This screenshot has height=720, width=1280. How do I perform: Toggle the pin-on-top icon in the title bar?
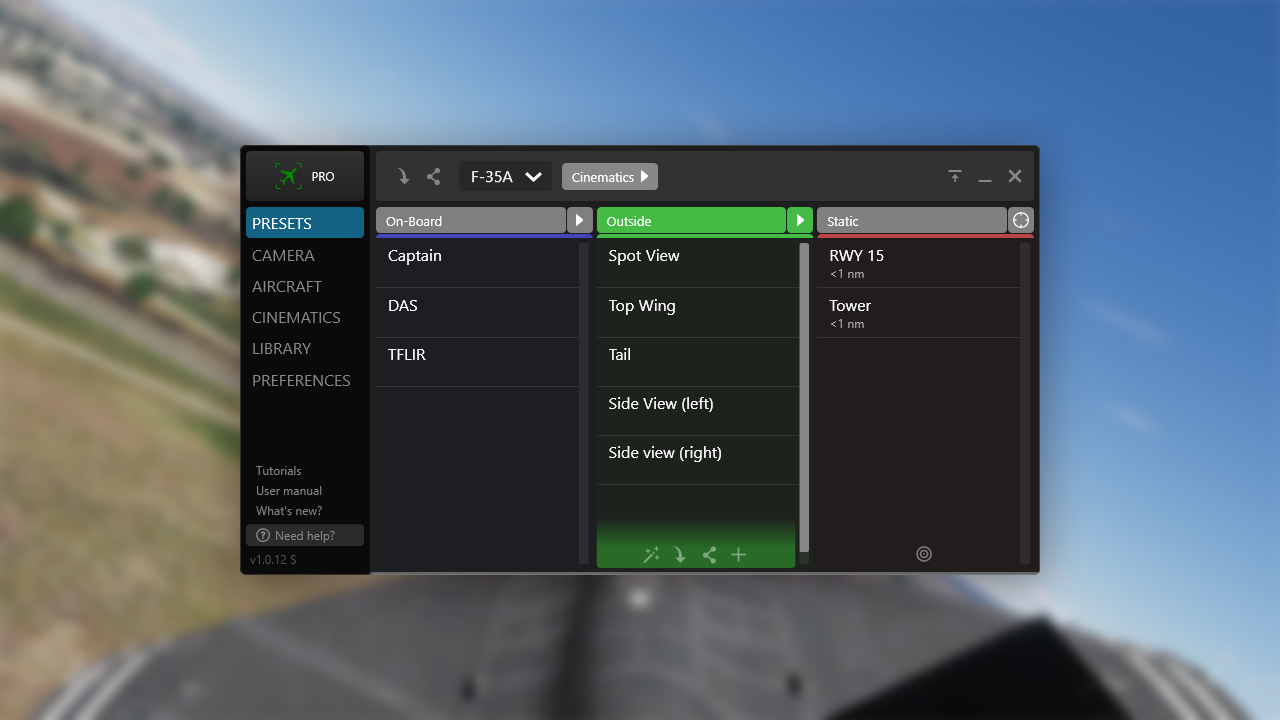tap(954, 176)
